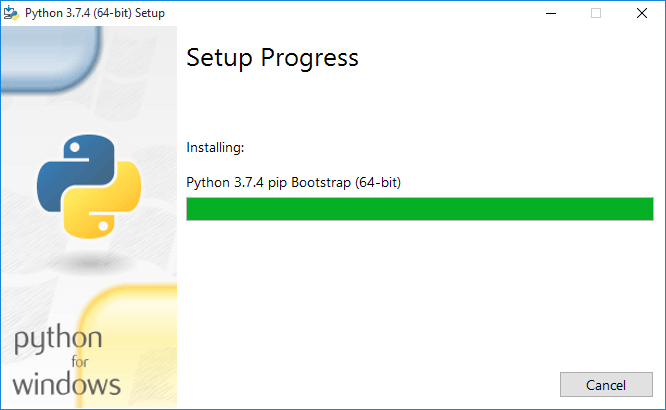Image resolution: width=666 pixels, height=410 pixels.
Task: Click the word for in the sidebar banner
Action: pos(80,362)
